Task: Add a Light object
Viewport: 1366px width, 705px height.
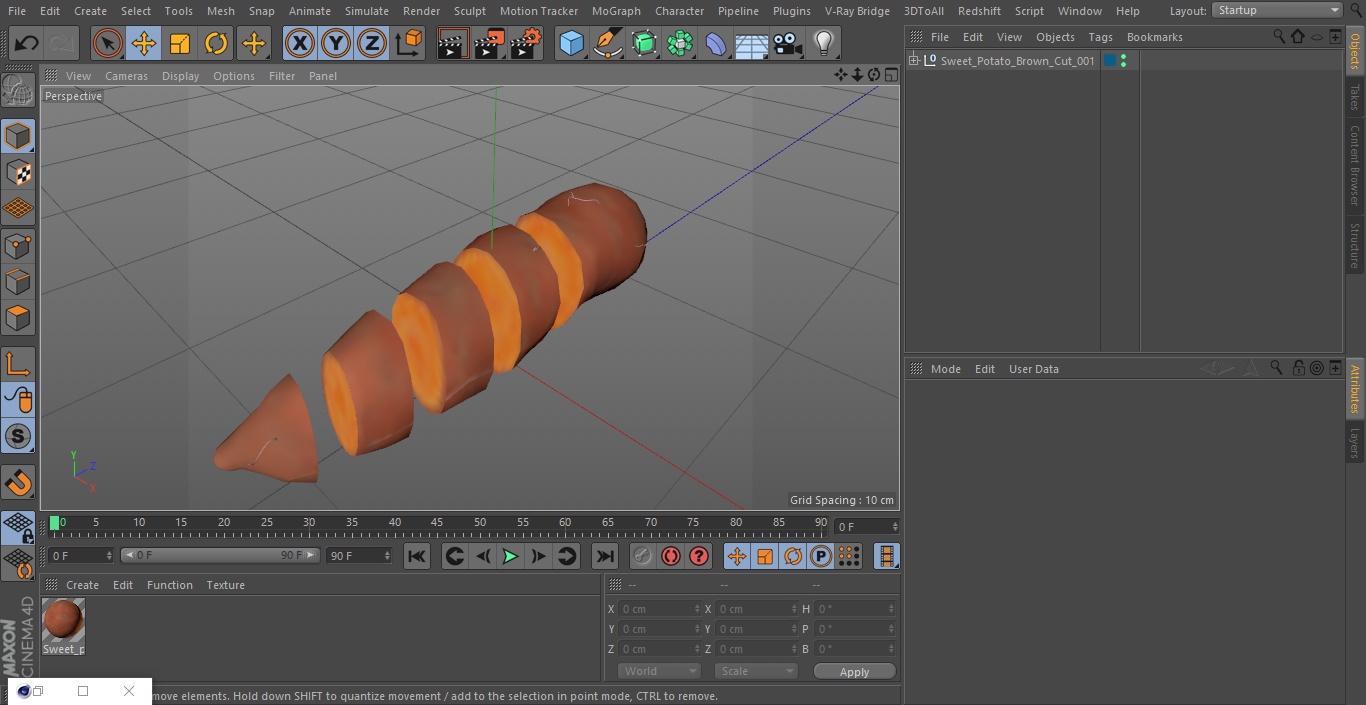Action: point(823,44)
